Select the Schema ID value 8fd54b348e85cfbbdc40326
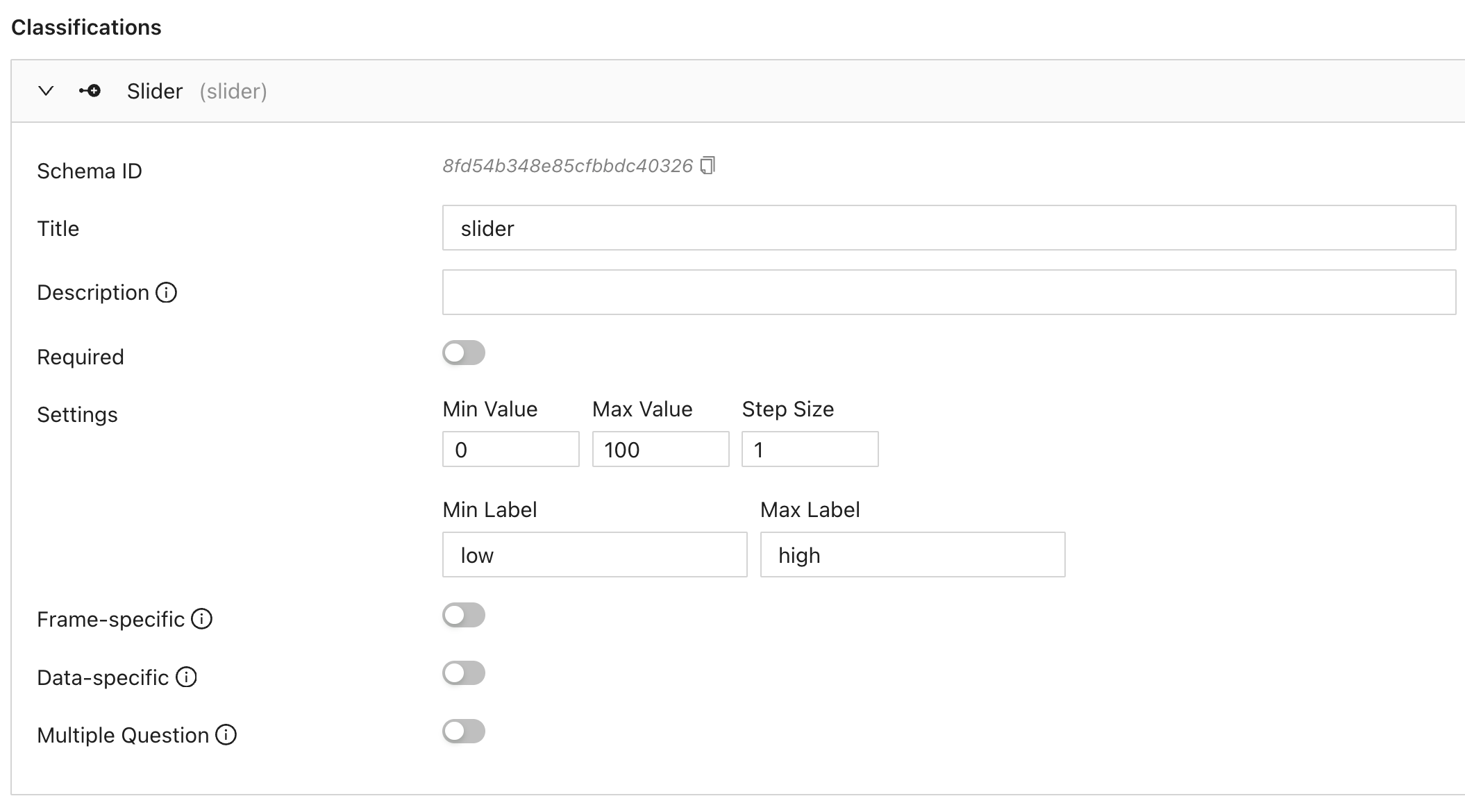 pos(568,166)
